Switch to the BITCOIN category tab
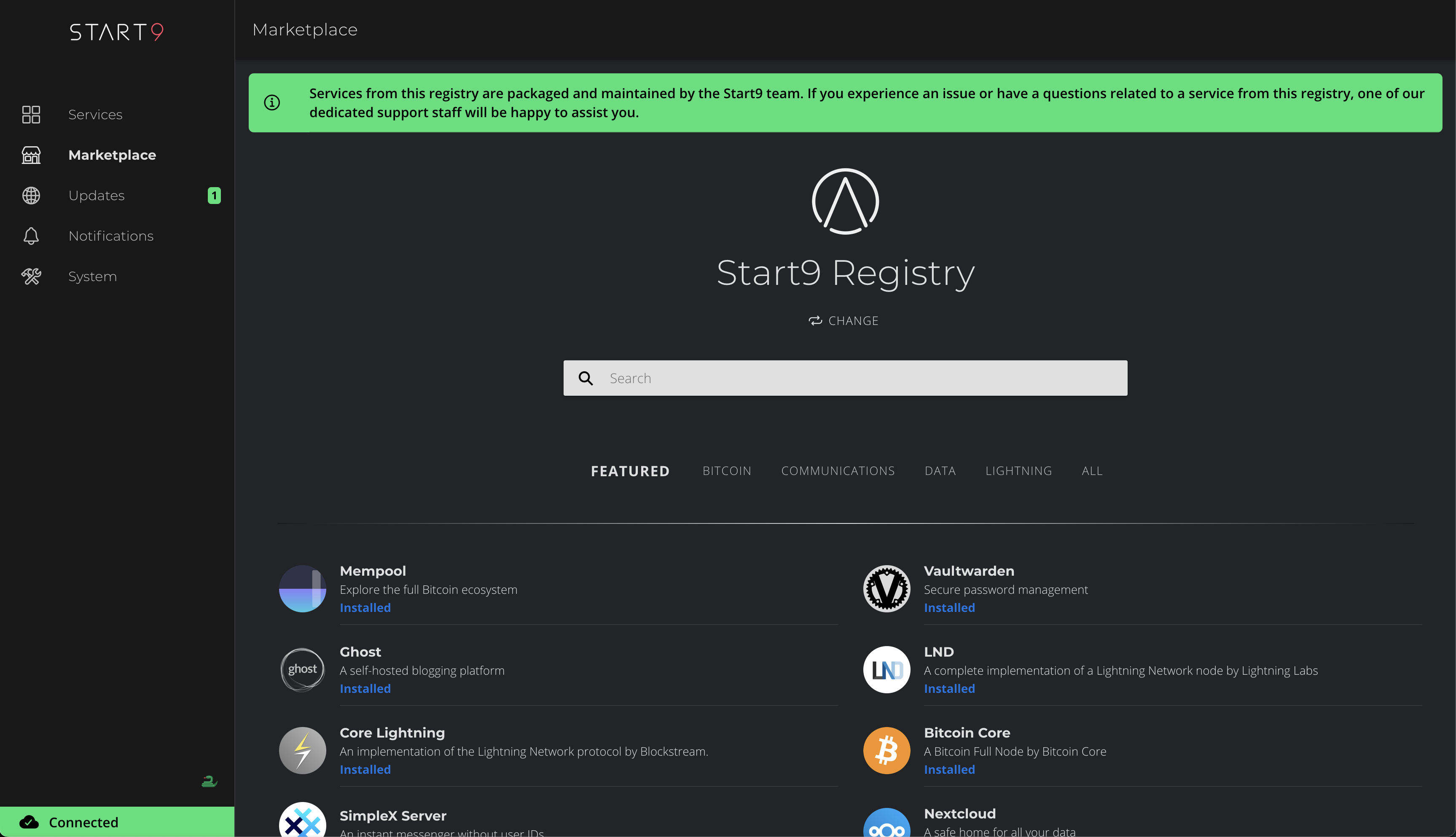Screen dimensions: 1456x837 pyautogui.click(x=727, y=470)
